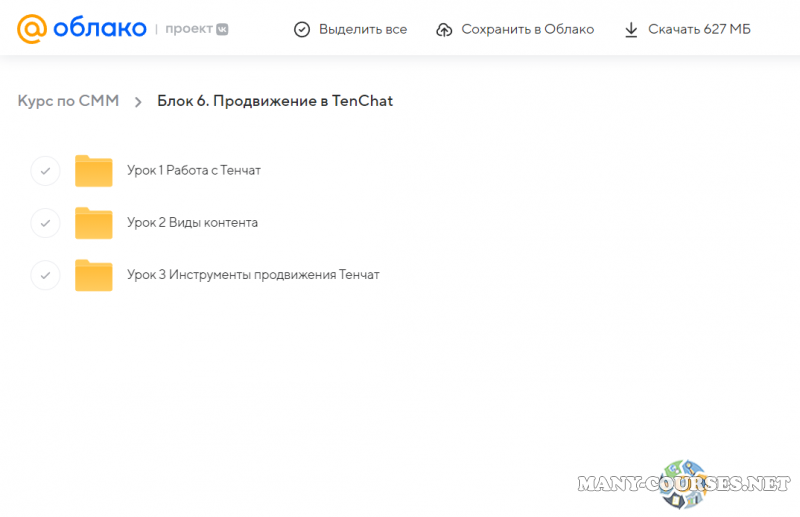Click the cloud upload icon in header
This screenshot has width=800, height=517.
pyautogui.click(x=445, y=30)
